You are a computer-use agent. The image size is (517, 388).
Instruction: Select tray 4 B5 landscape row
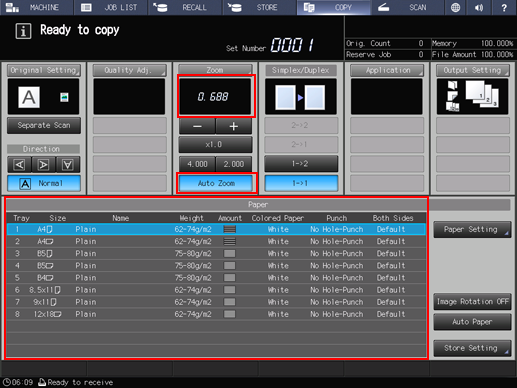[216, 266]
